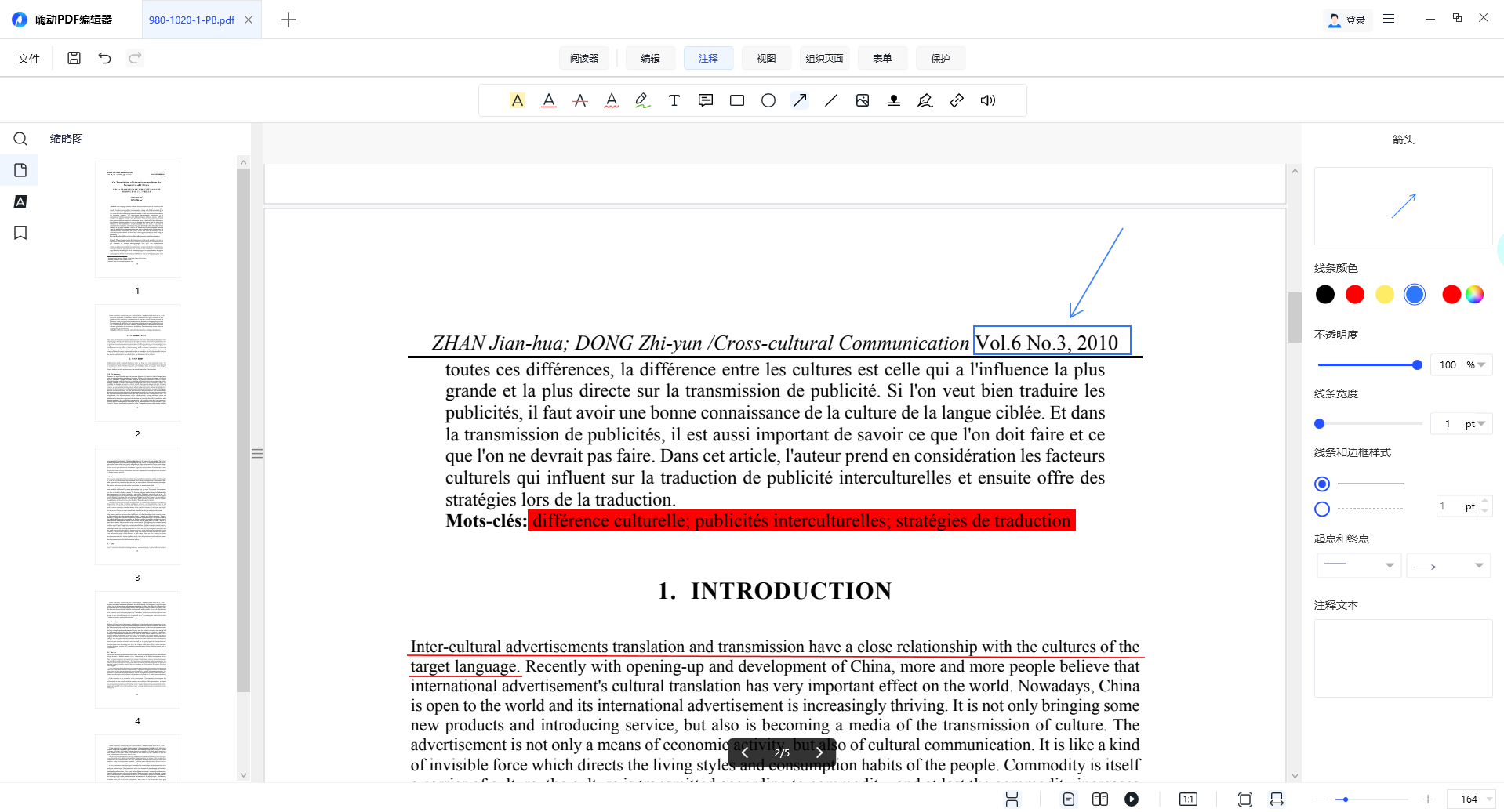Select the arrow annotation tool
Screen dimensions: 1504x812
[x=800, y=100]
